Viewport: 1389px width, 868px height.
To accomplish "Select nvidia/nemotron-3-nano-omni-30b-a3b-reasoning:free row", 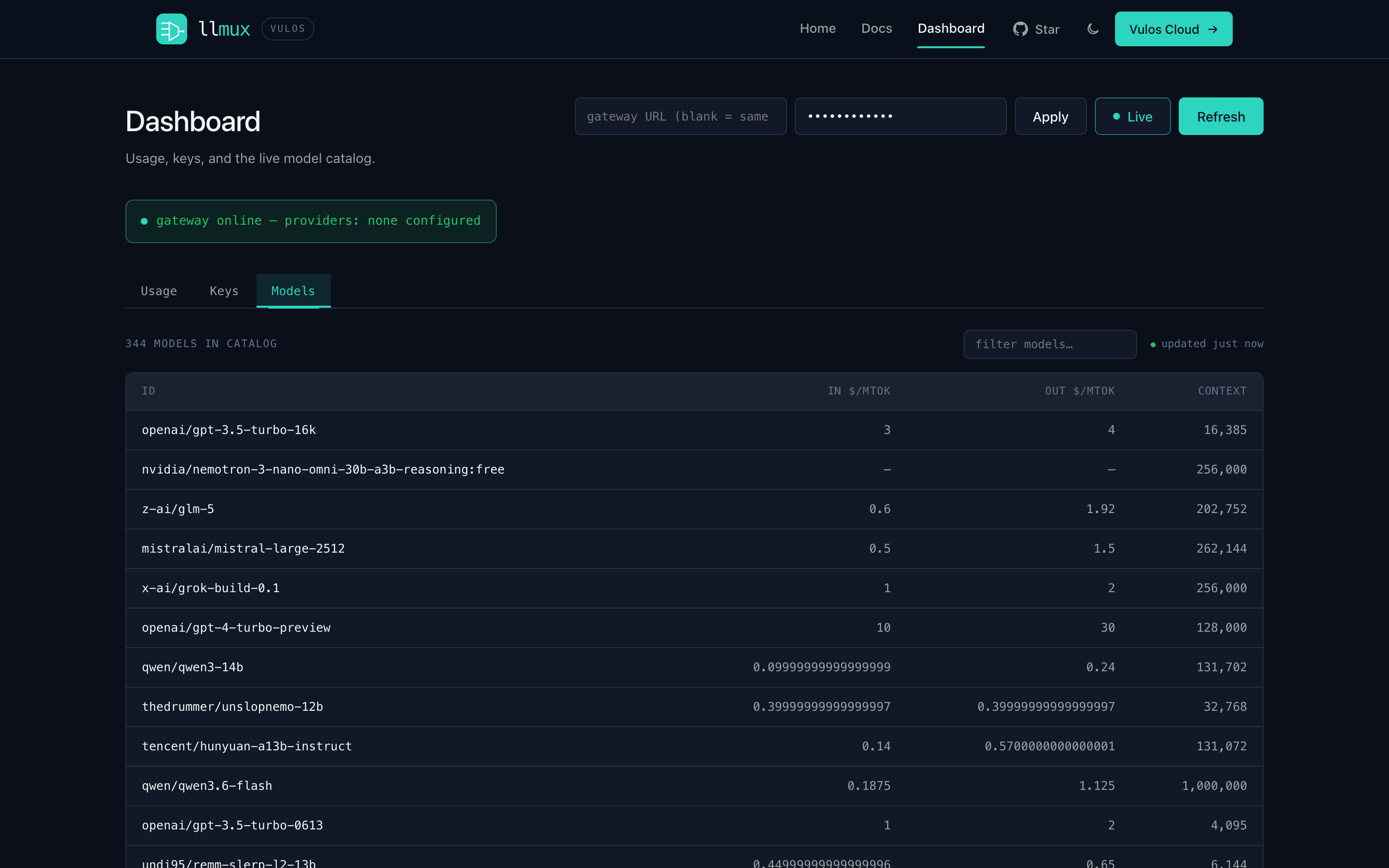I will pyautogui.click(x=694, y=470).
